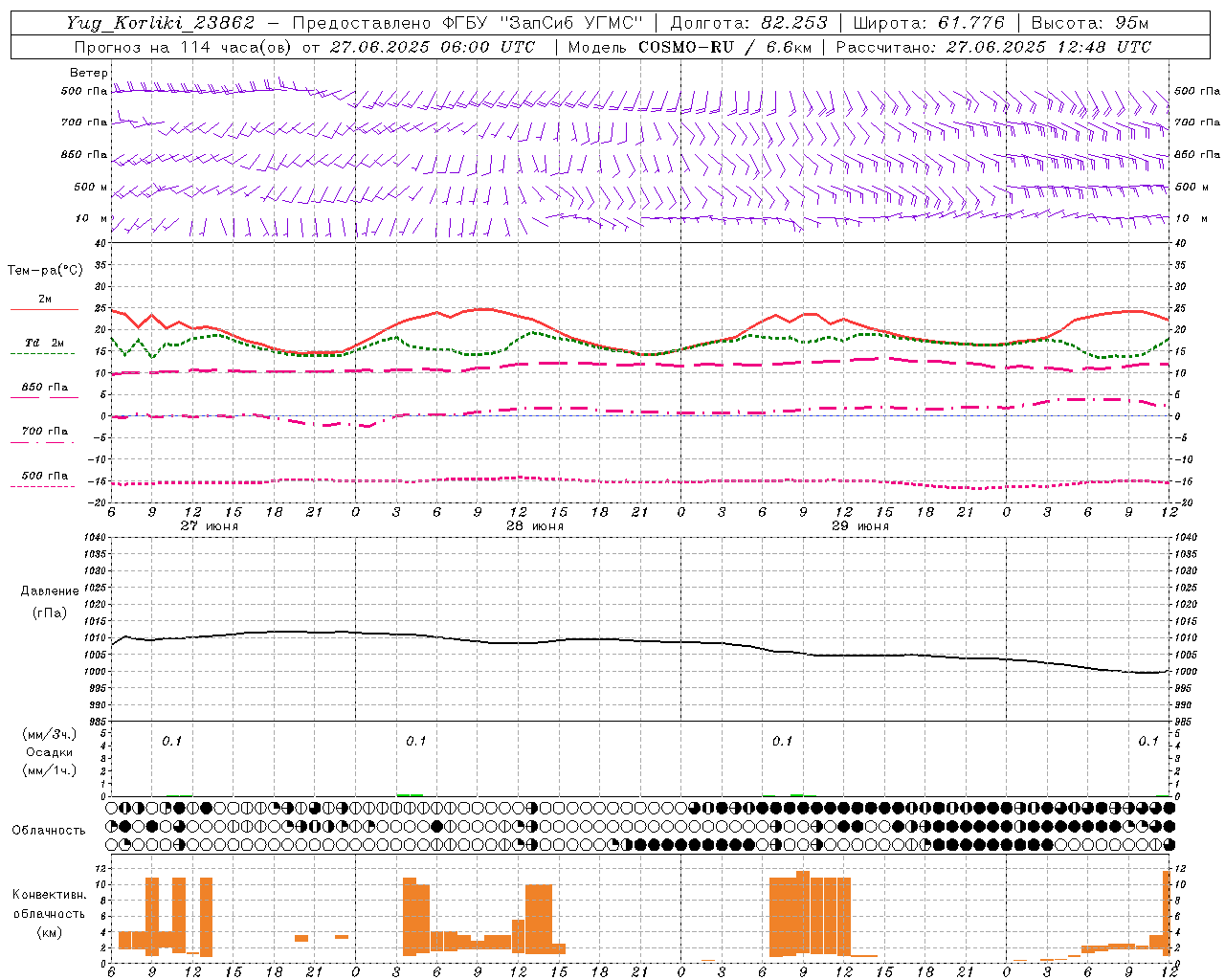Click the '(мм/1ч.)' precipitation unit label

pyautogui.click(x=50, y=770)
